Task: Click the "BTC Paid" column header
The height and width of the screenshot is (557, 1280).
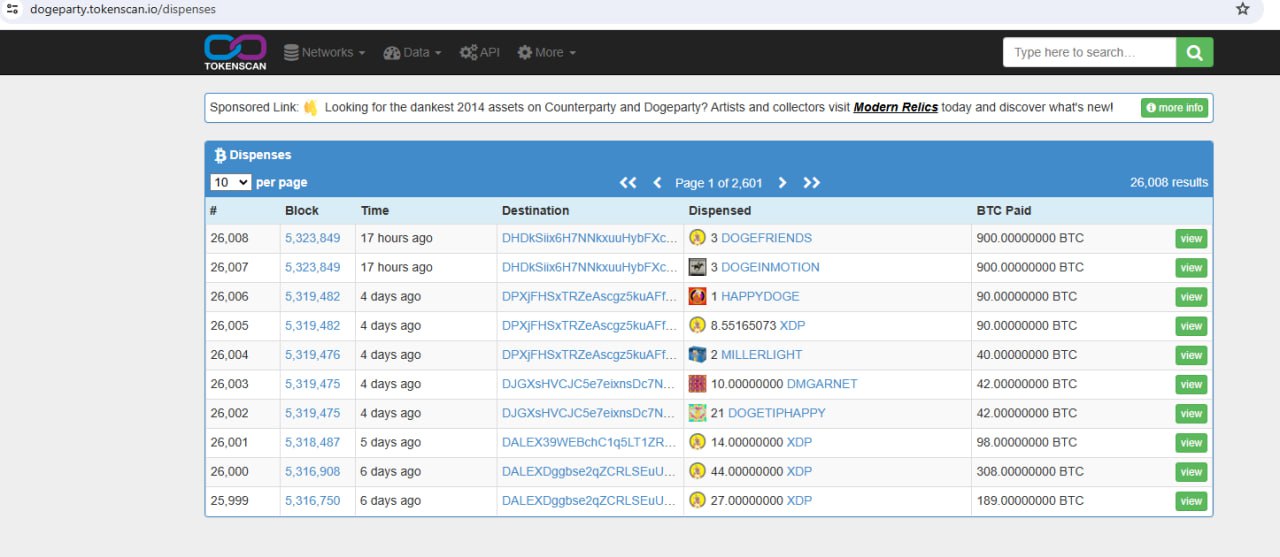Action: 1004,210
